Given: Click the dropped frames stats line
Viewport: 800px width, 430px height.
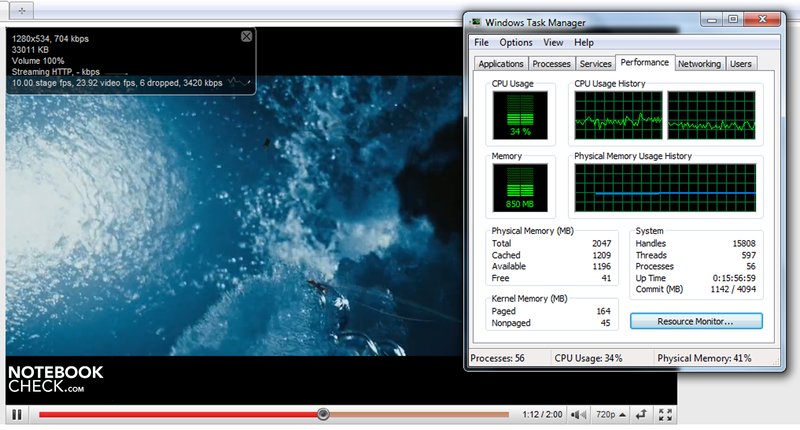Looking at the screenshot, I should pos(117,83).
